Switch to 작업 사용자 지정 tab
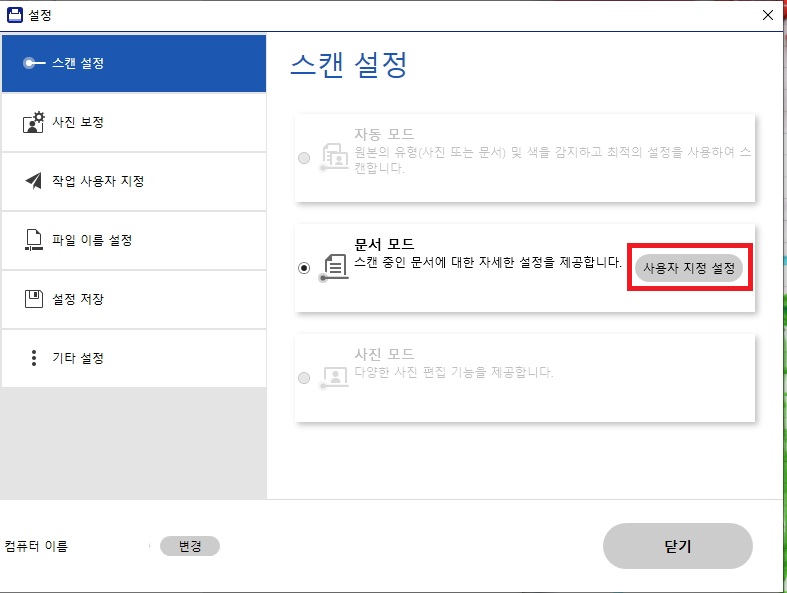787x593 pixels. click(x=134, y=181)
